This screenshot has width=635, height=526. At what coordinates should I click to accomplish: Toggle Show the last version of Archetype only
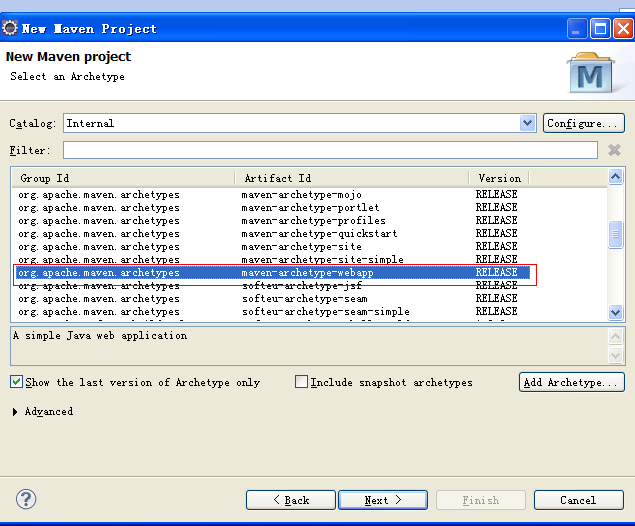17,382
